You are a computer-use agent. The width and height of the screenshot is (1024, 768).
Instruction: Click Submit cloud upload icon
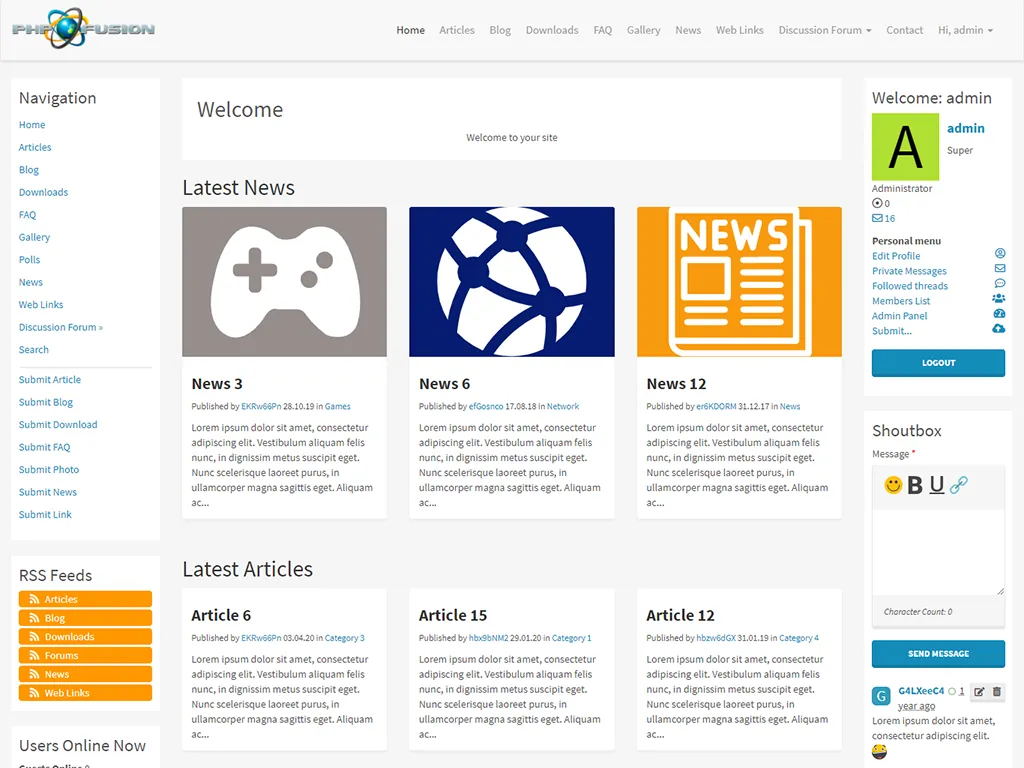(x=999, y=328)
